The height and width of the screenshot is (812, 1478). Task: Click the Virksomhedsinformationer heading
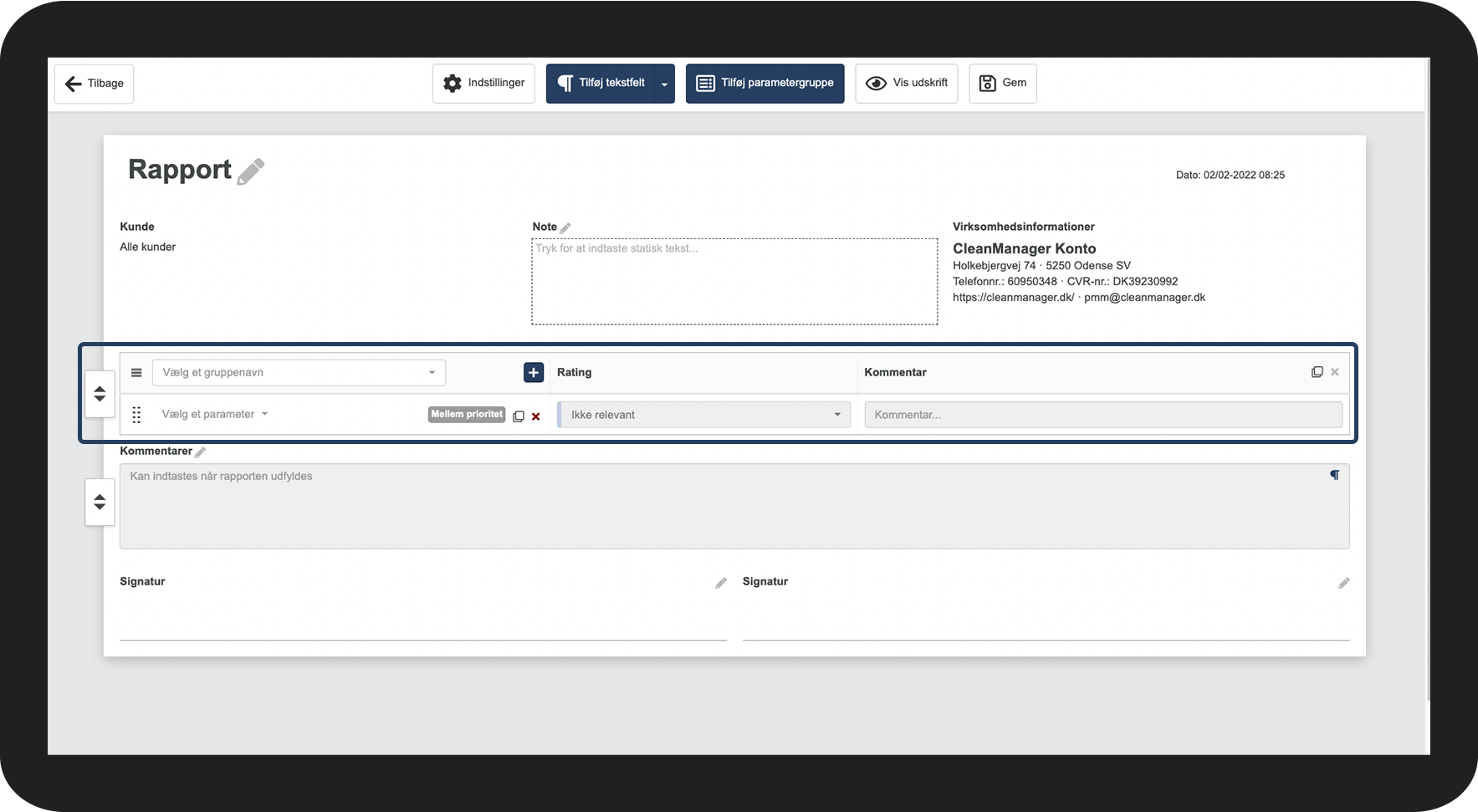1024,227
